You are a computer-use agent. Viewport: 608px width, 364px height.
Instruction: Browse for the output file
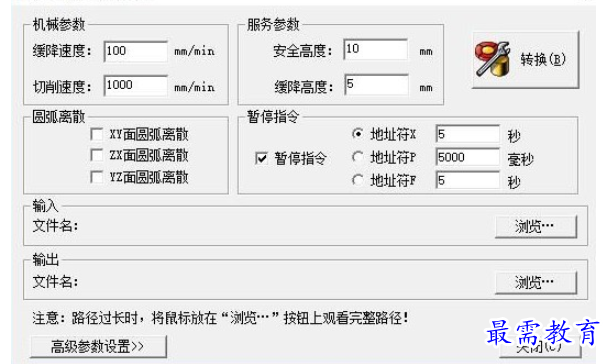(x=536, y=283)
